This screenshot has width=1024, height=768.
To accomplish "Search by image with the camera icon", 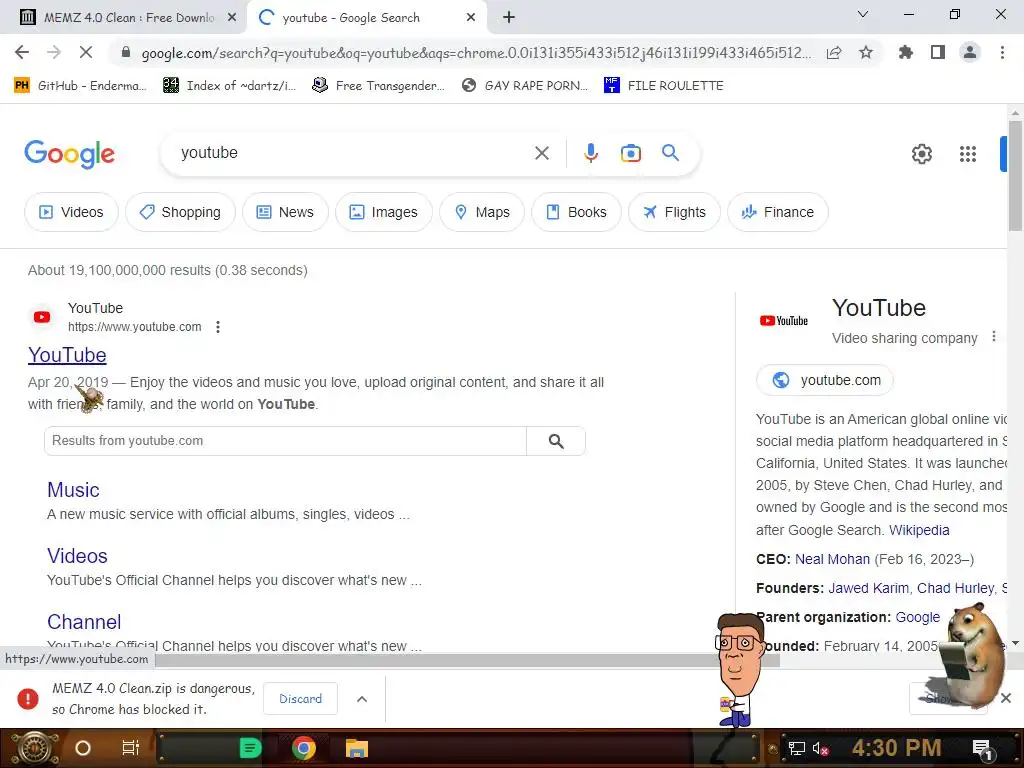I will [x=630, y=153].
